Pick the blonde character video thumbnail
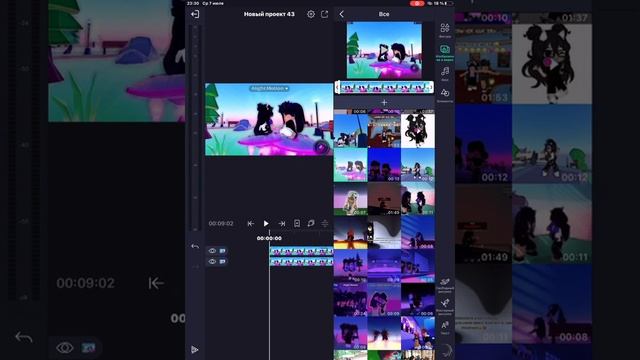640x360 pixels. point(351,199)
